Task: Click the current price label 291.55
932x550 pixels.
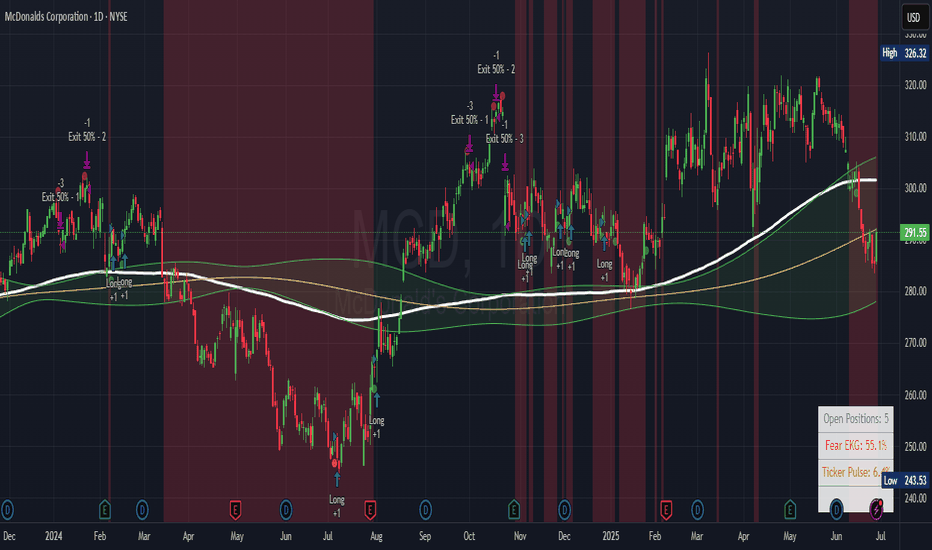Action: click(915, 232)
